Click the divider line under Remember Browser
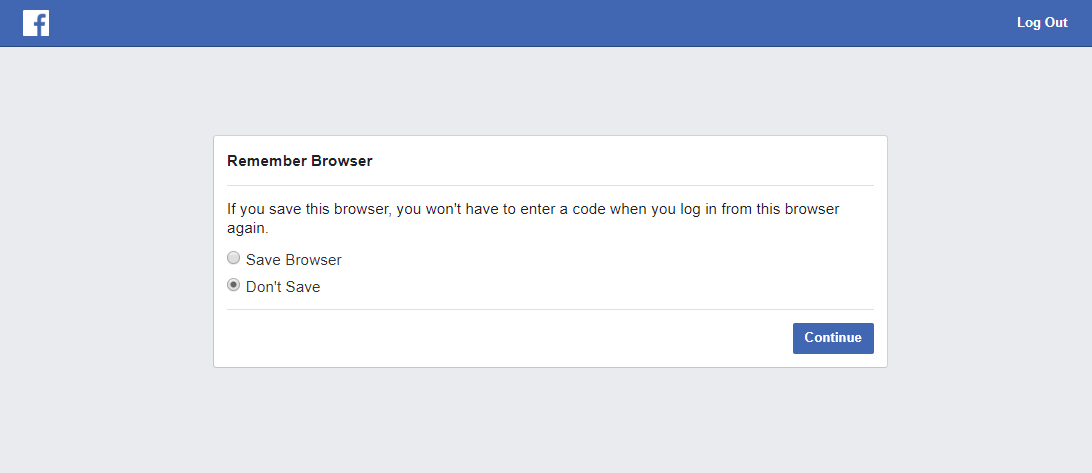This screenshot has width=1092, height=473. pyautogui.click(x=550, y=185)
